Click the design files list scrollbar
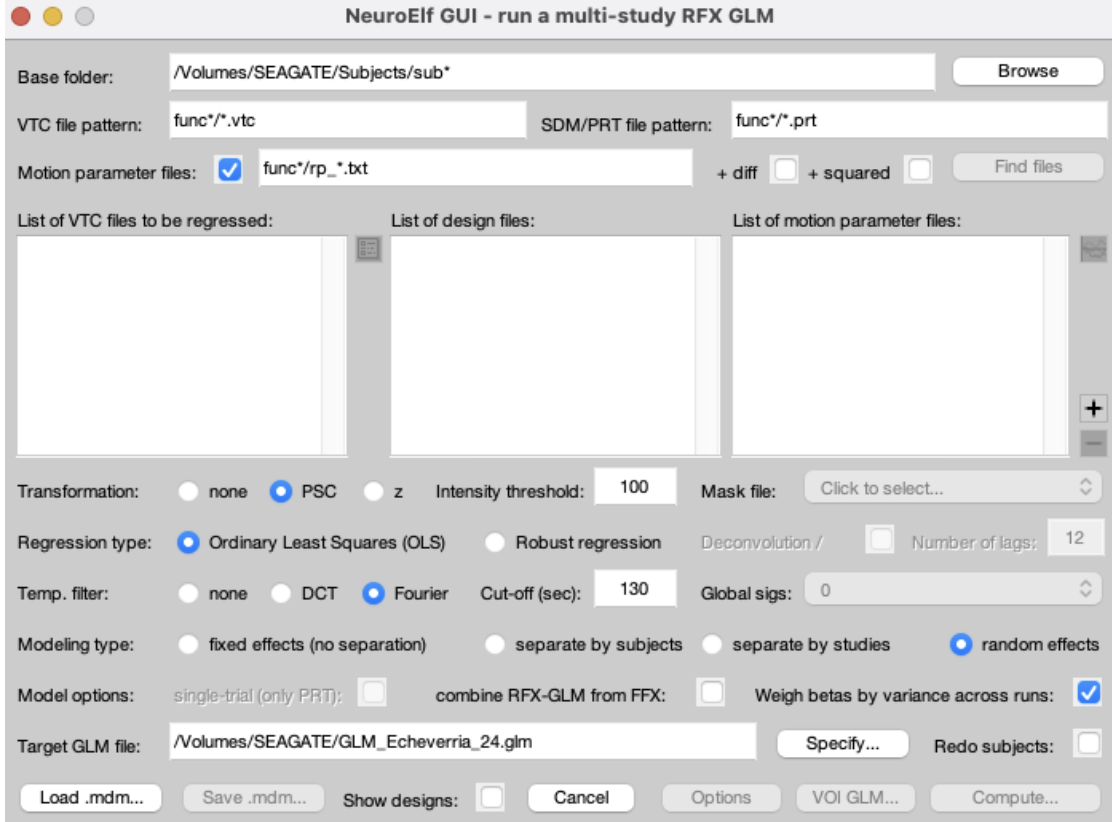Image resolution: width=1112 pixels, height=822 pixels. click(x=707, y=345)
